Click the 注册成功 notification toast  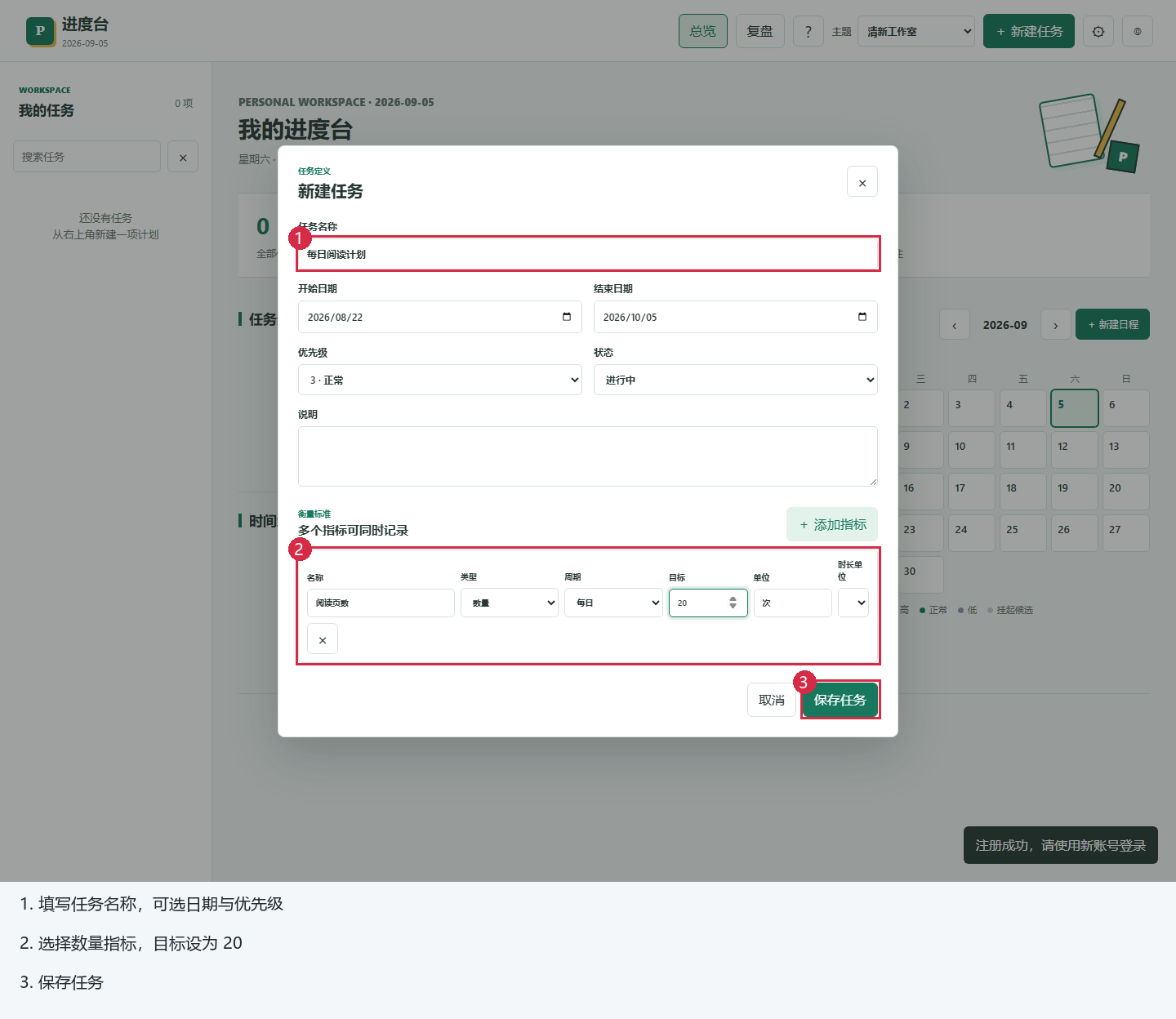1061,845
